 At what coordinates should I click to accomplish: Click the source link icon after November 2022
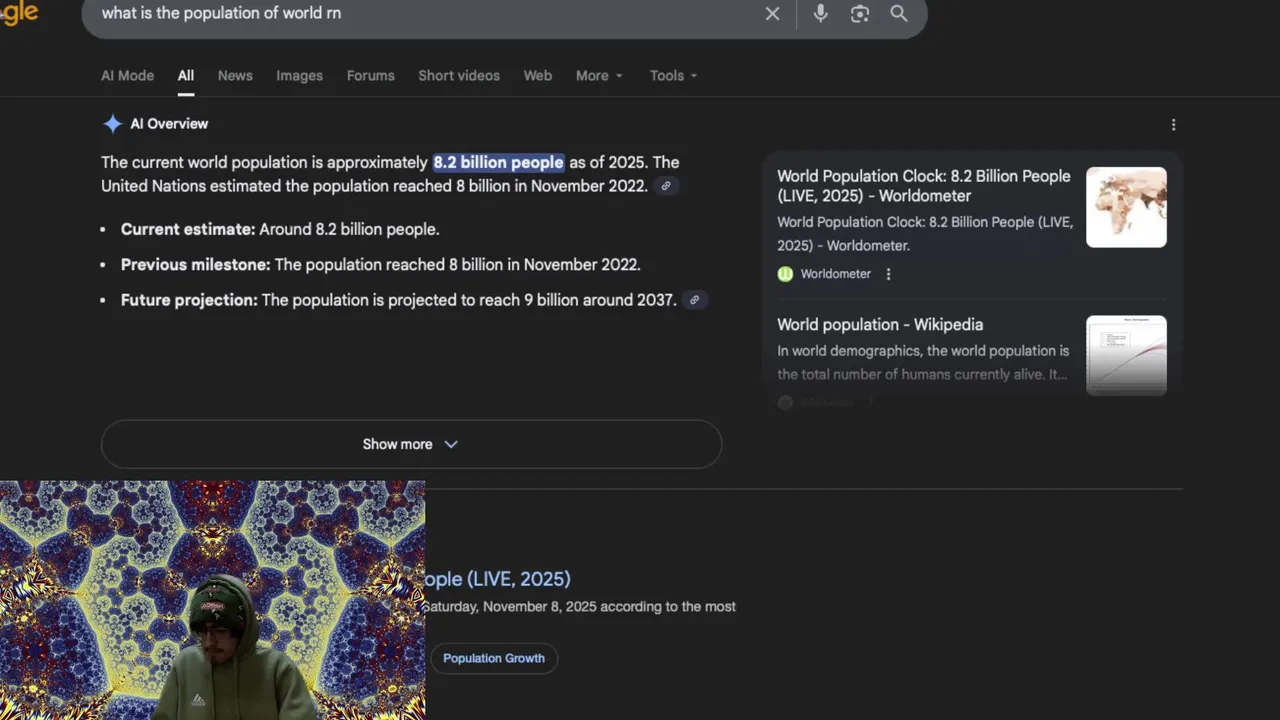666,186
